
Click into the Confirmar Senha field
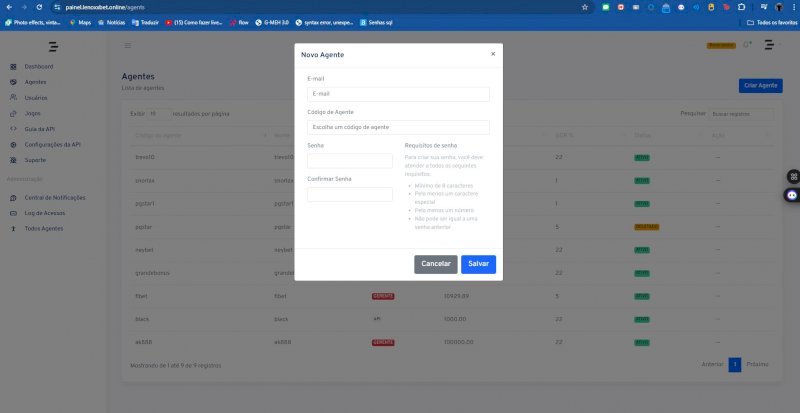coord(350,195)
